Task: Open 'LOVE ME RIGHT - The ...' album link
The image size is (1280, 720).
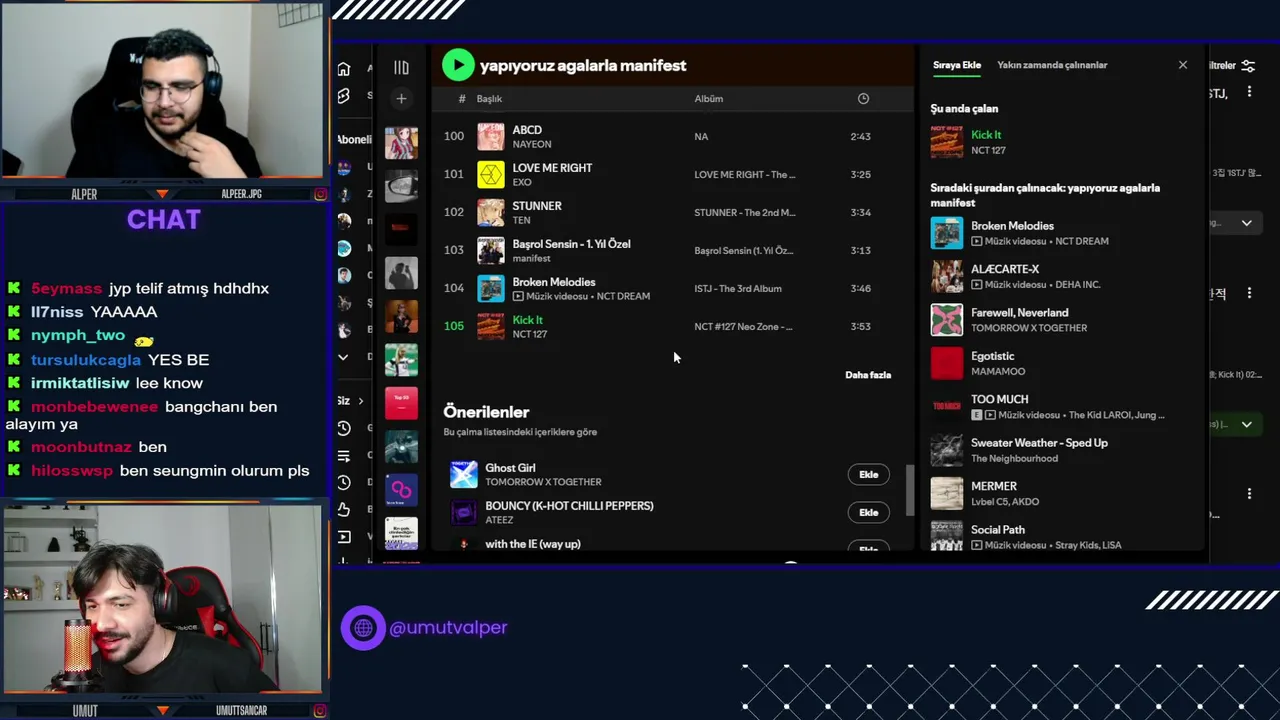Action: pyautogui.click(x=745, y=175)
